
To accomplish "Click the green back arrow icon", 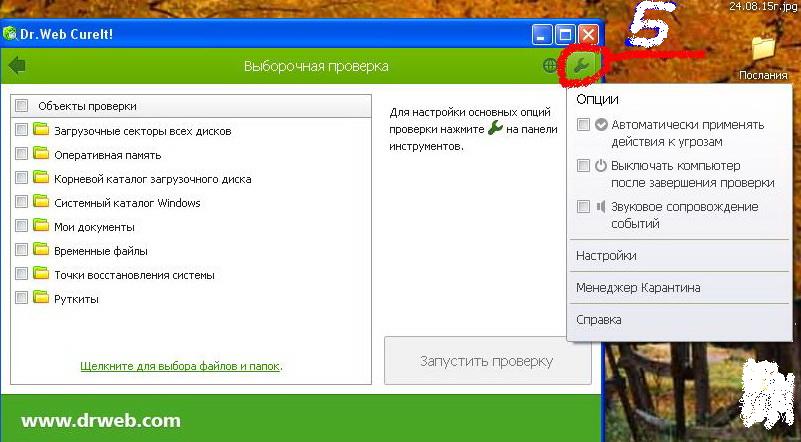I will pos(17,65).
